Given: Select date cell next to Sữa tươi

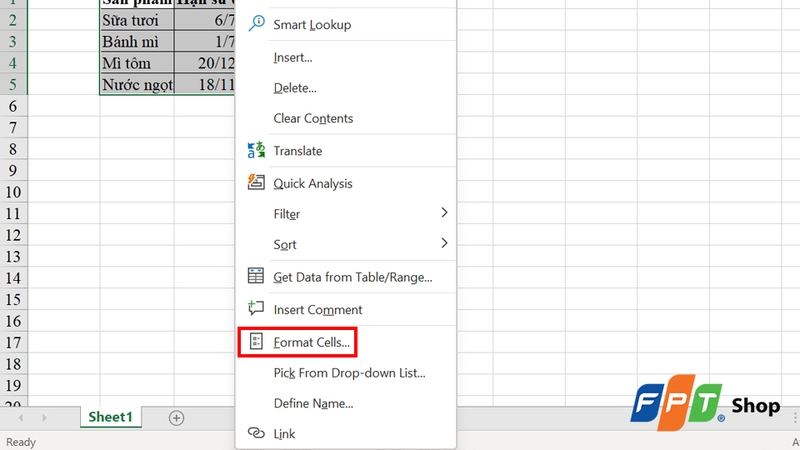Looking at the screenshot, I should point(205,20).
